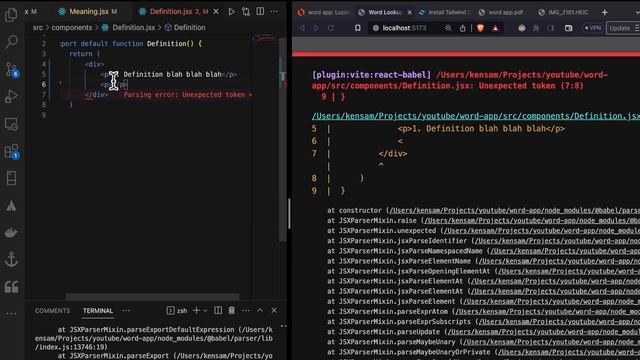Show additional activity bar views ellipsis
Viewport: 640px width, 360px height.
coord(11,313)
